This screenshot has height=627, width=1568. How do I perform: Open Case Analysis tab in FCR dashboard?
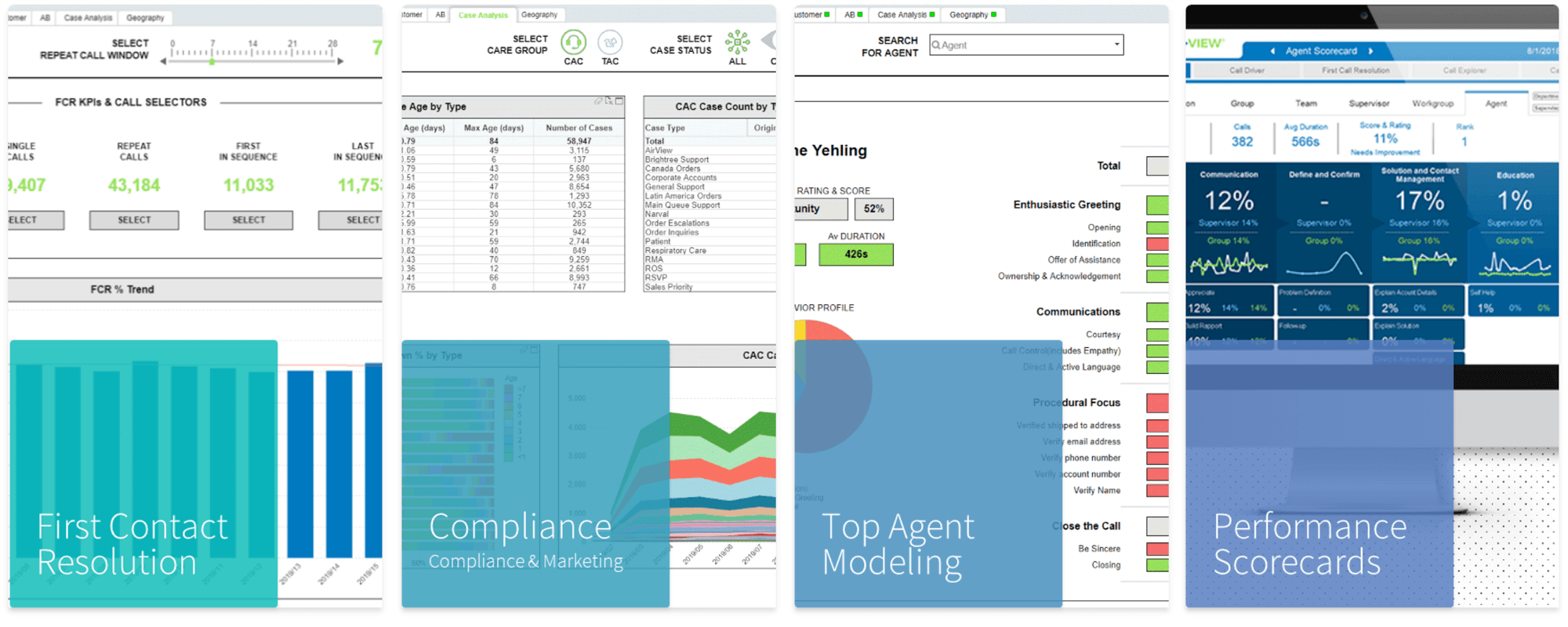88,17
